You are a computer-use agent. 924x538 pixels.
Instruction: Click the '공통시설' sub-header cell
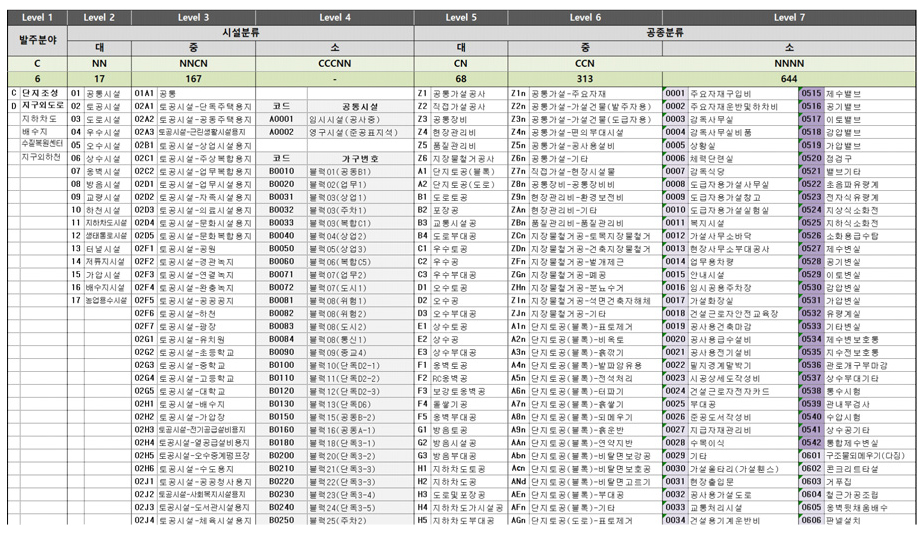360,106
